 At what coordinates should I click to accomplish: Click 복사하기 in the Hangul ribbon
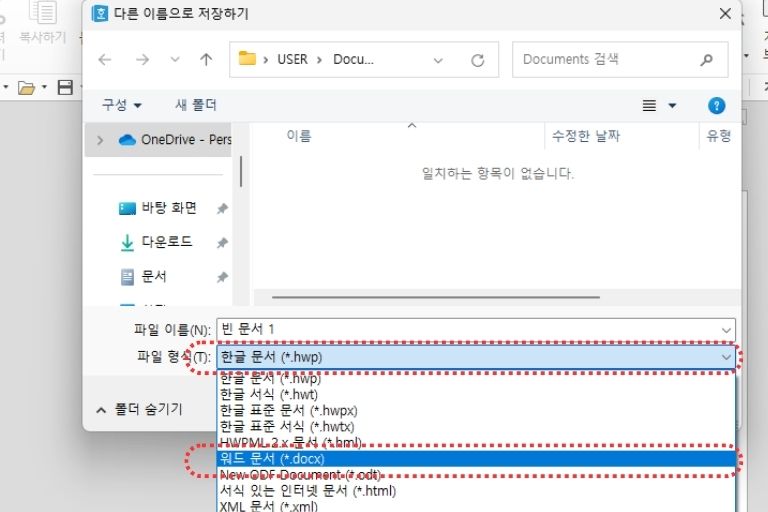pyautogui.click(x=43, y=24)
